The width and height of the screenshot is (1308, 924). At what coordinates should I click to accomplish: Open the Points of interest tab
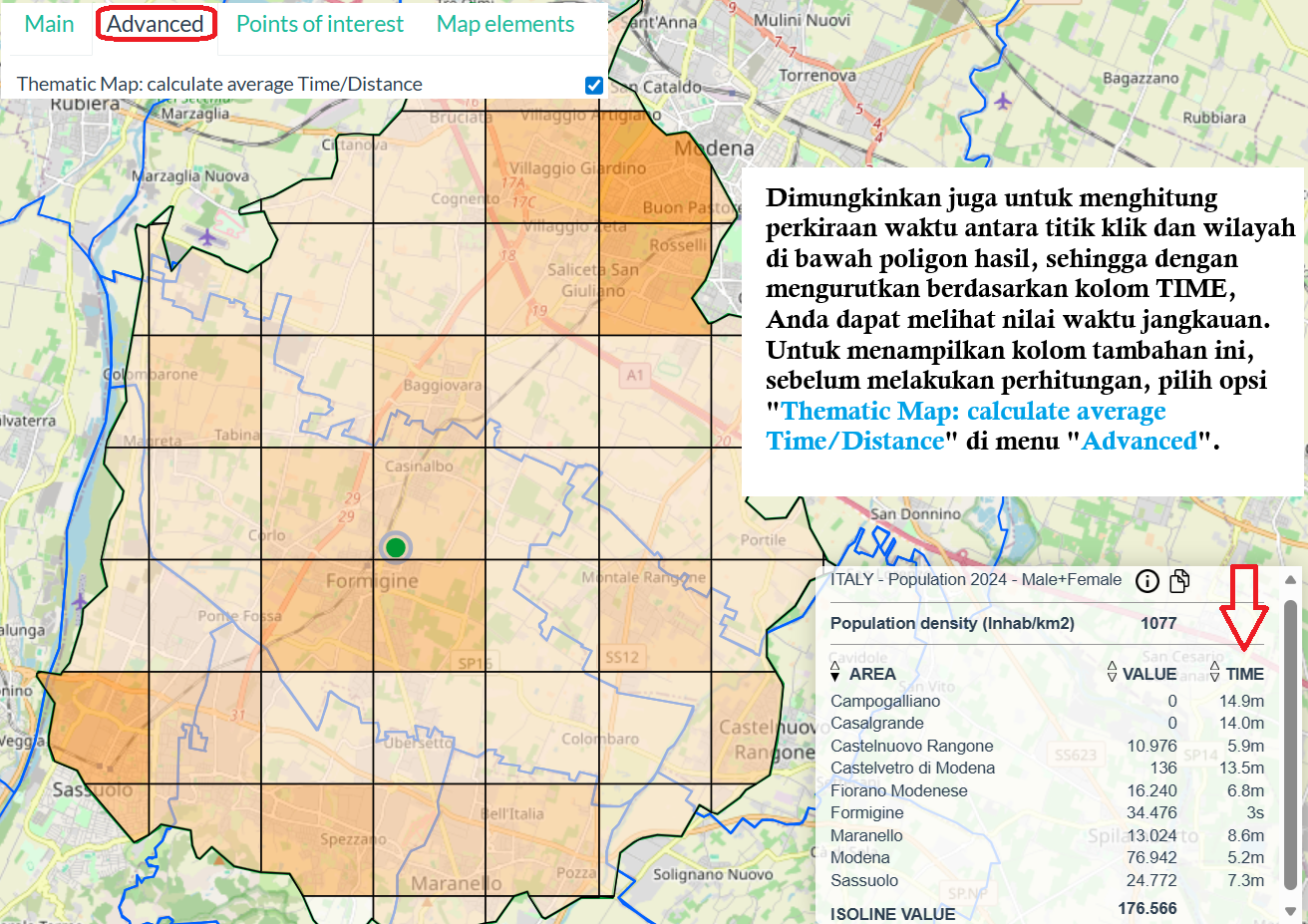tap(320, 24)
